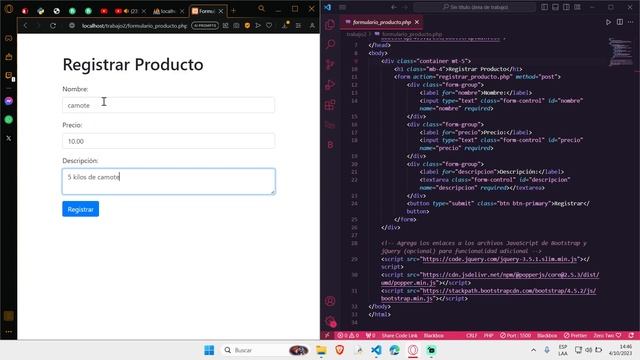The image size is (640, 360).
Task: Open VS Code Extensions panel
Action: [x=330, y=105]
